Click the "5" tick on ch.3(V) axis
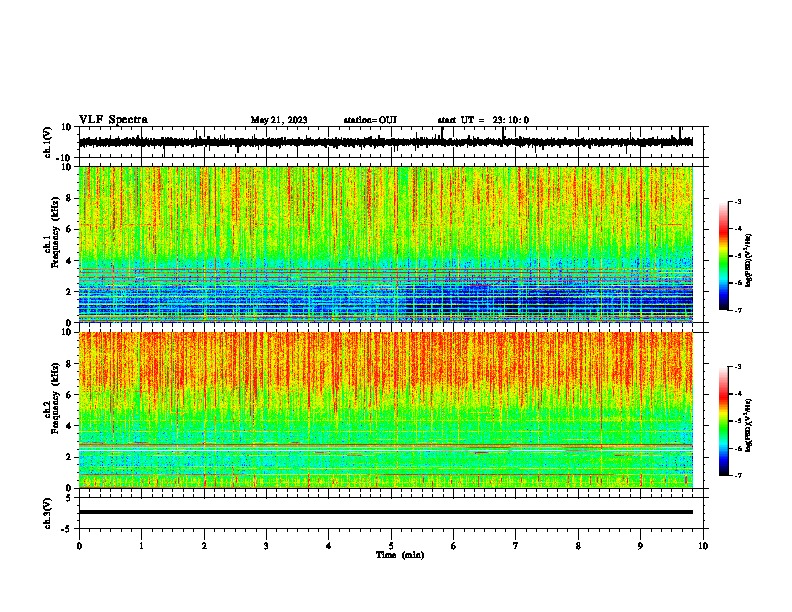792x612 pixels. pyautogui.click(x=70, y=498)
